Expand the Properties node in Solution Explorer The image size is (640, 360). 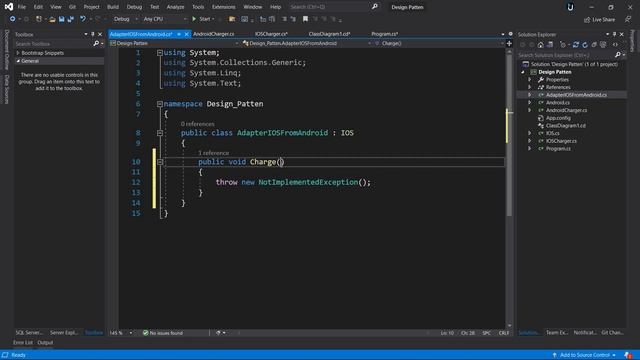point(530,80)
